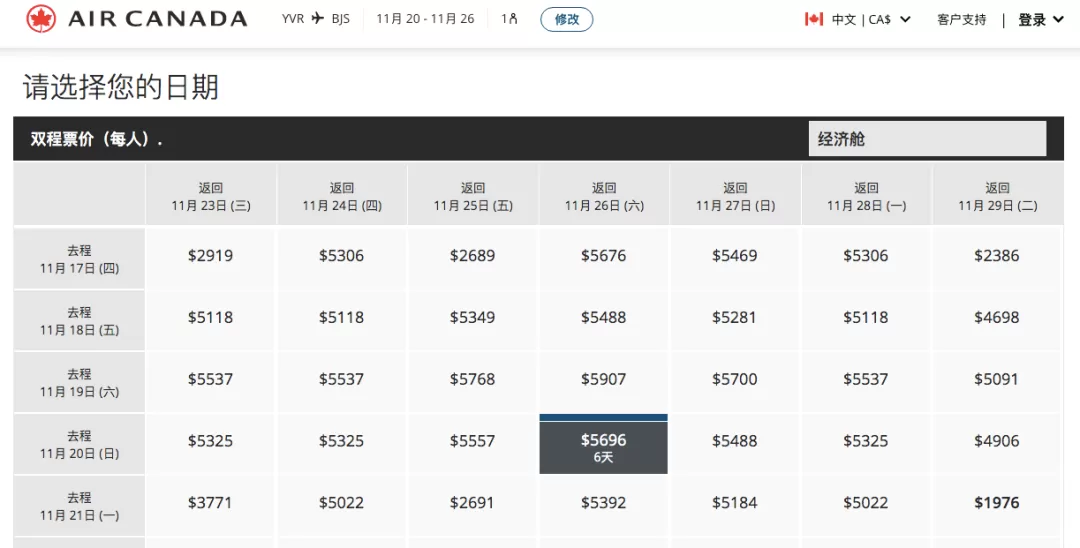1080x548 pixels.
Task: Click the 返回 11月23日 (三) column header
Action: point(211,196)
